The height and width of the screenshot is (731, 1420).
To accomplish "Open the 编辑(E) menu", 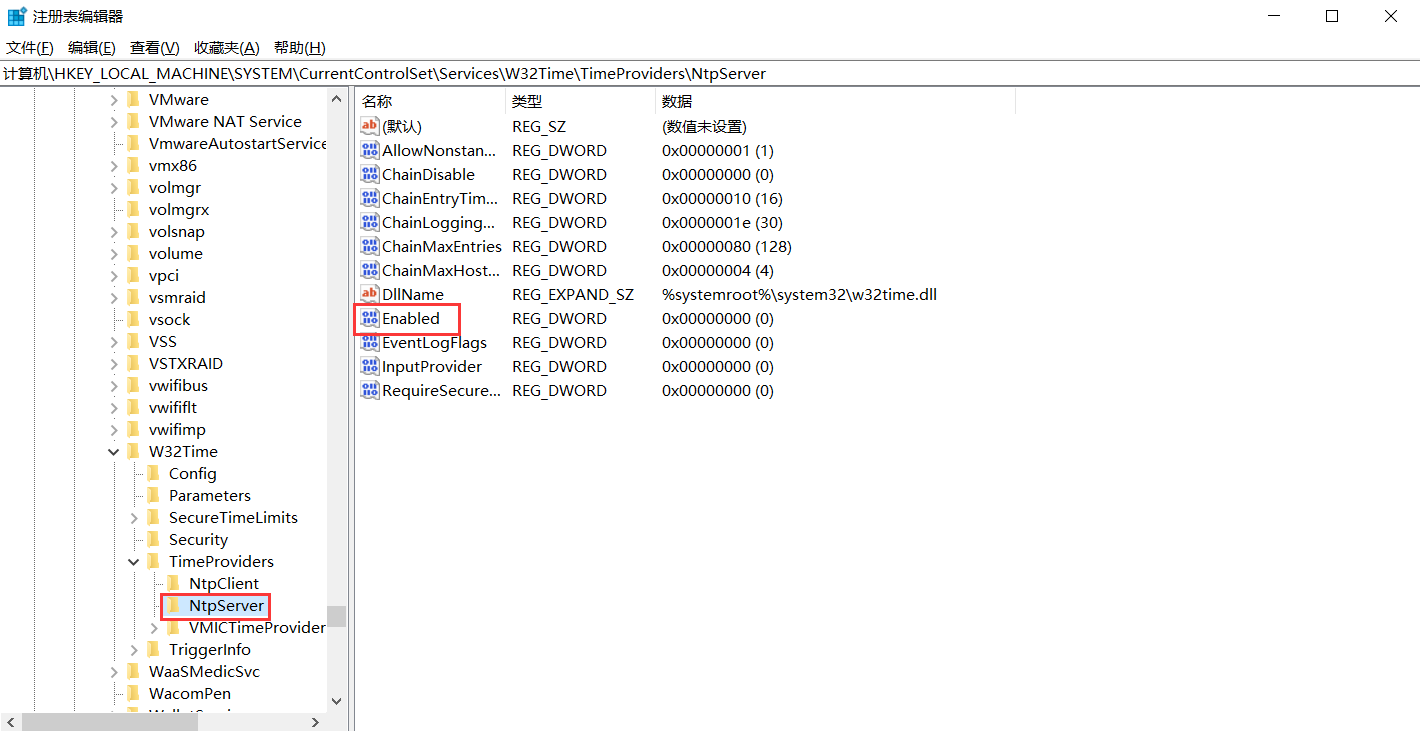I will click(92, 48).
